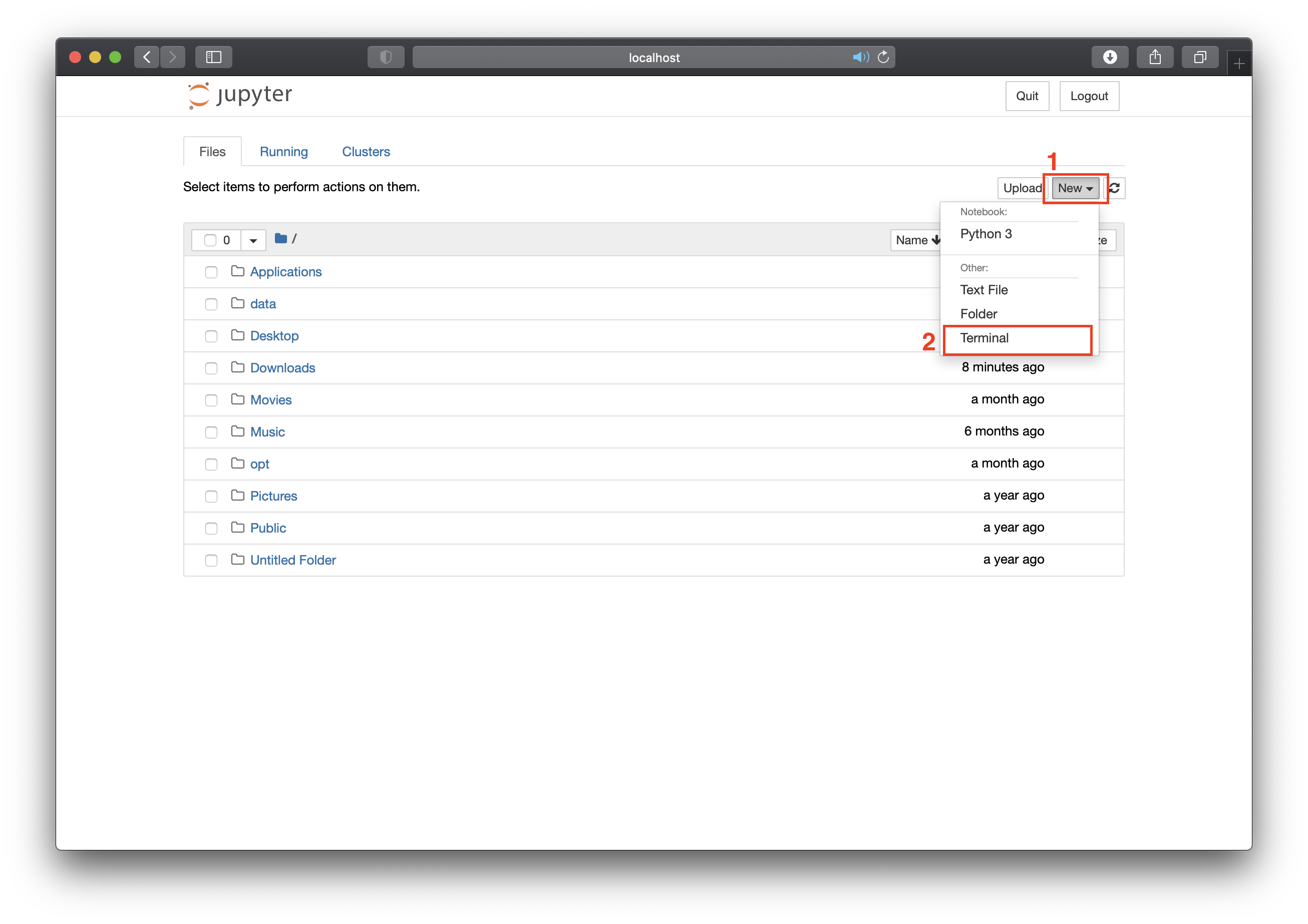This screenshot has width=1308, height=924.
Task: Click the page reload icon in address bar
Action: tap(883, 57)
